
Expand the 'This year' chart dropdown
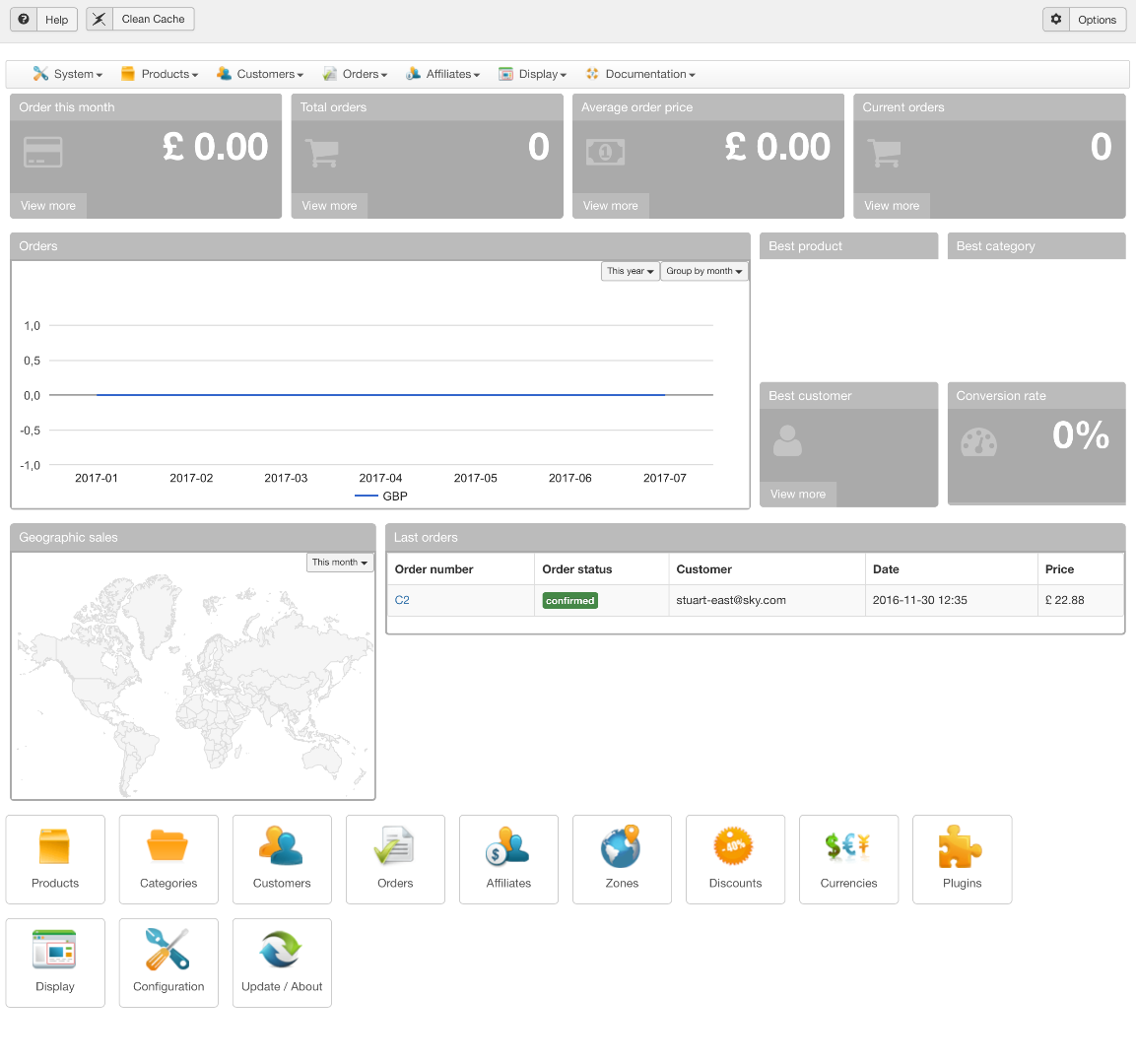(630, 271)
